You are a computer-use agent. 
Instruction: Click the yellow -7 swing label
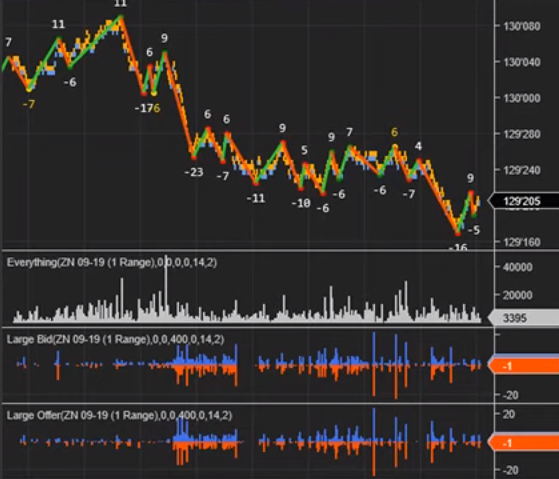point(29,104)
